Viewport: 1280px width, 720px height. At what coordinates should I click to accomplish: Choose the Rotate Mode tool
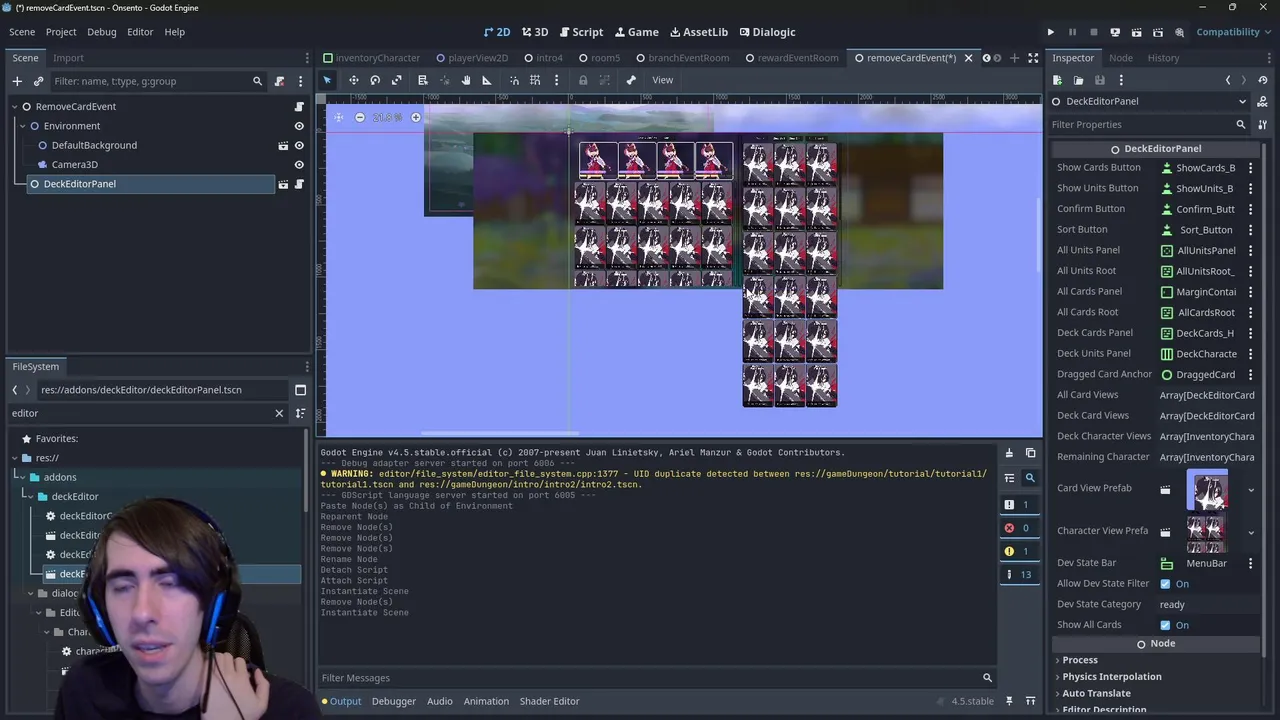(x=375, y=80)
